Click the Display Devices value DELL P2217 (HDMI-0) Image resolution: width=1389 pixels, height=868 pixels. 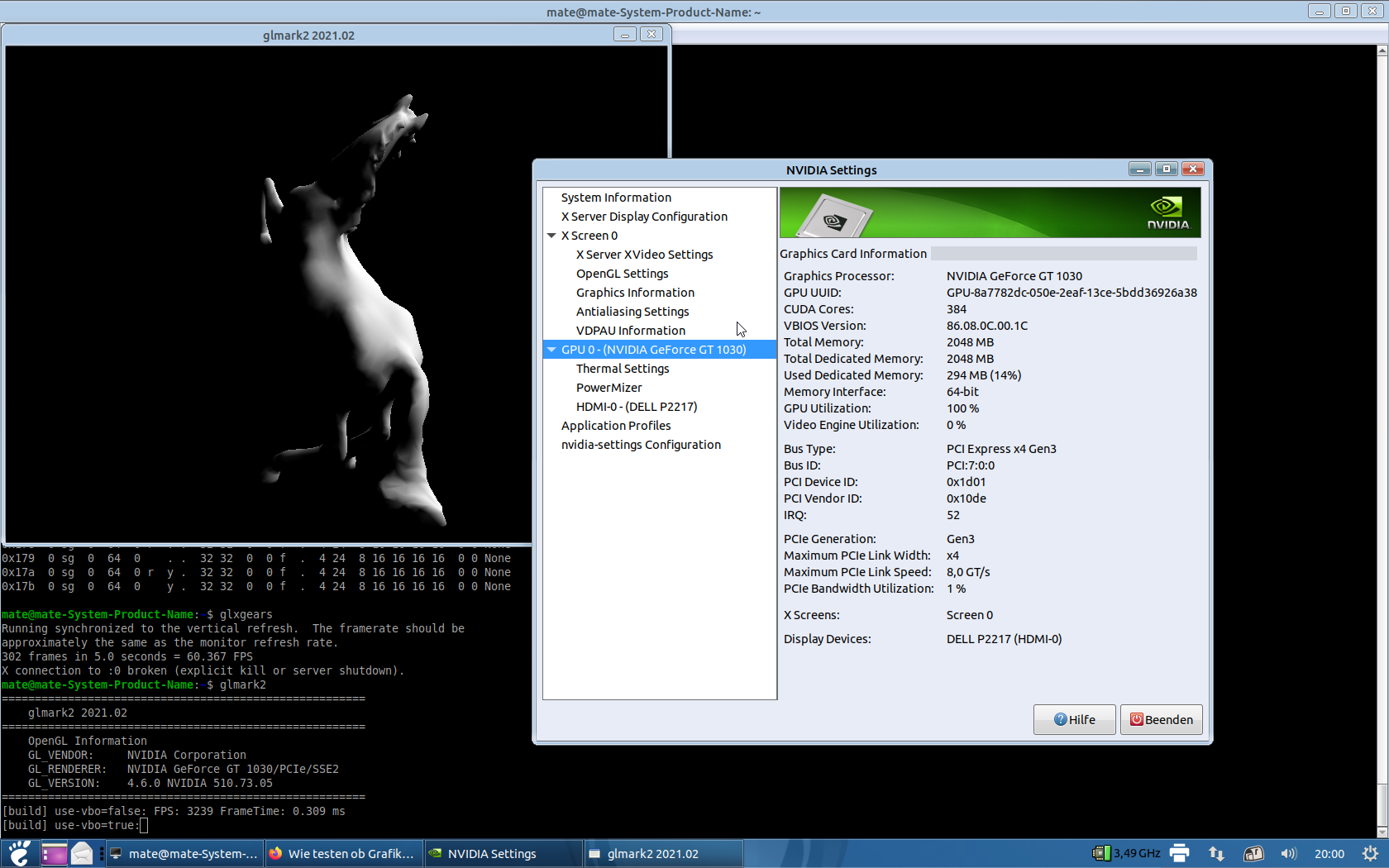1004,639
